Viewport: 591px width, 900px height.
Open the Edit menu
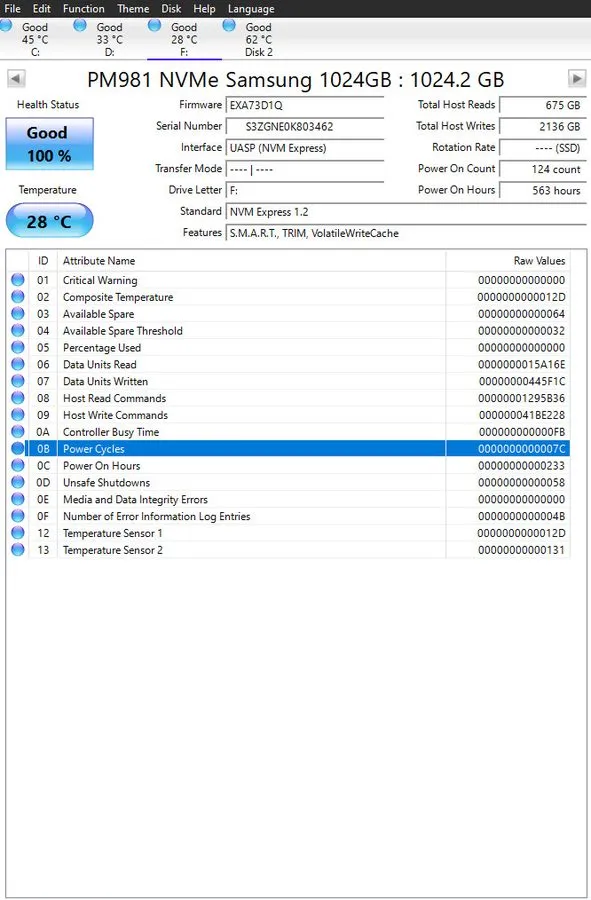41,9
